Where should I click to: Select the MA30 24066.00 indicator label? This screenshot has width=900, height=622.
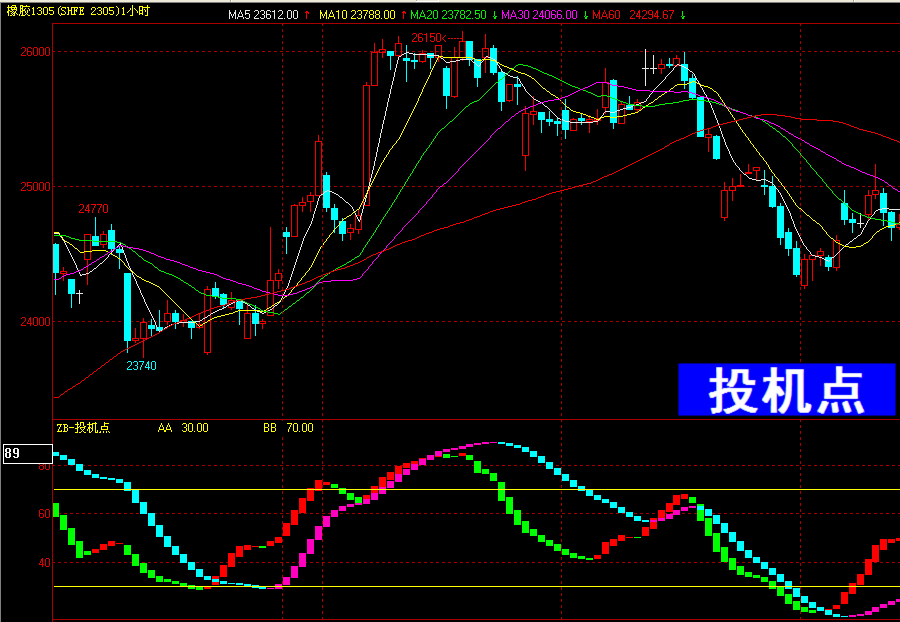click(x=539, y=15)
